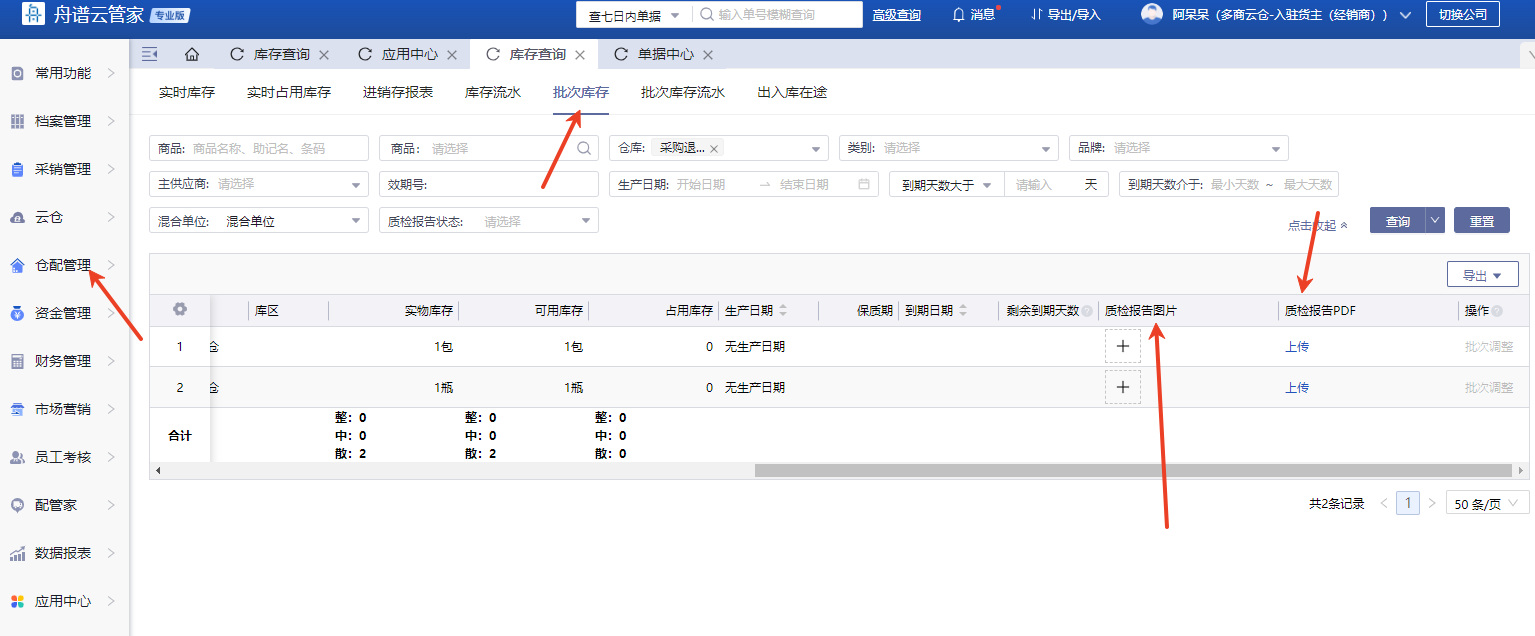The height and width of the screenshot is (636, 1535).
Task: Click search magnifier in product selector
Action: coord(584,148)
